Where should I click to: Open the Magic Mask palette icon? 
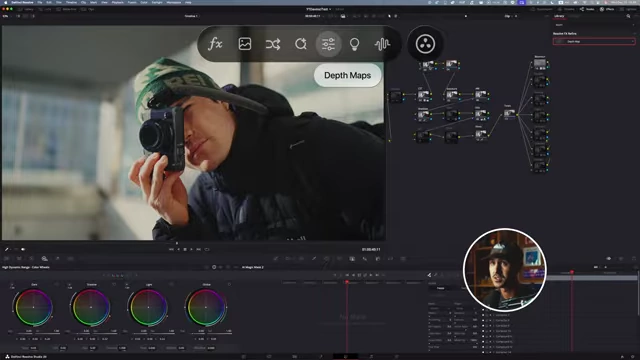pos(352,259)
